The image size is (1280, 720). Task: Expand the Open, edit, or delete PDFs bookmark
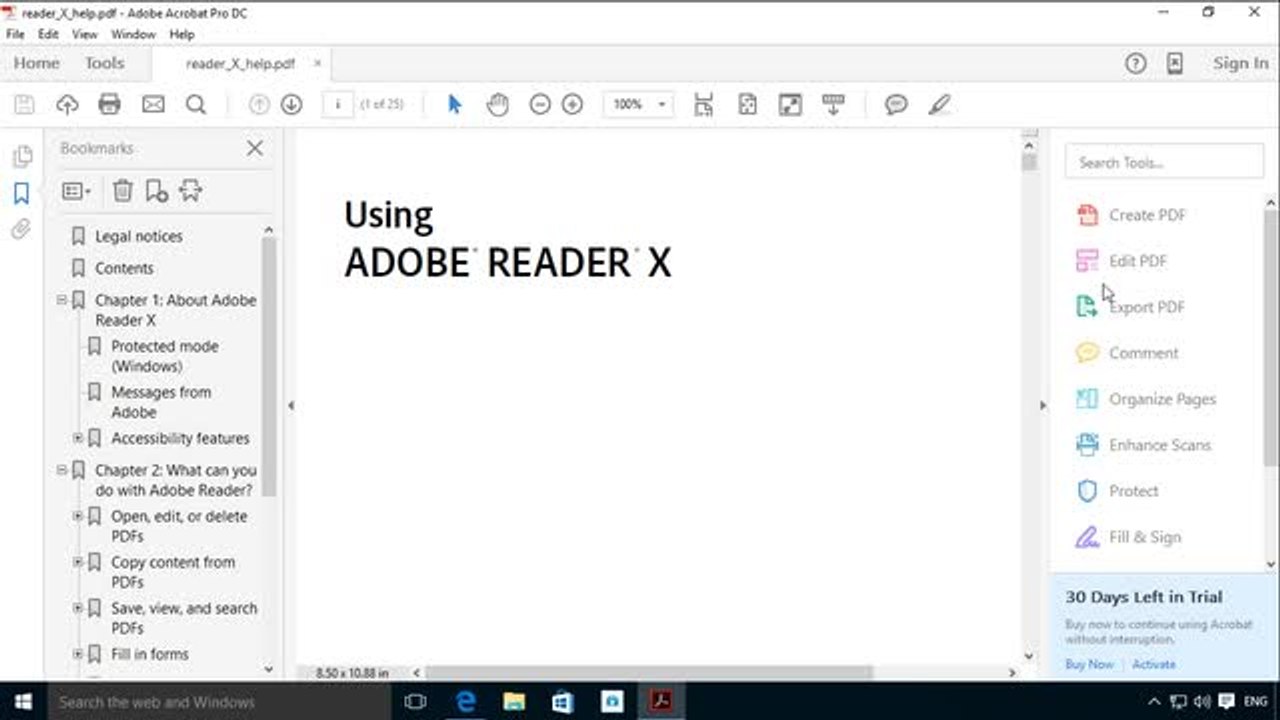(x=78, y=516)
